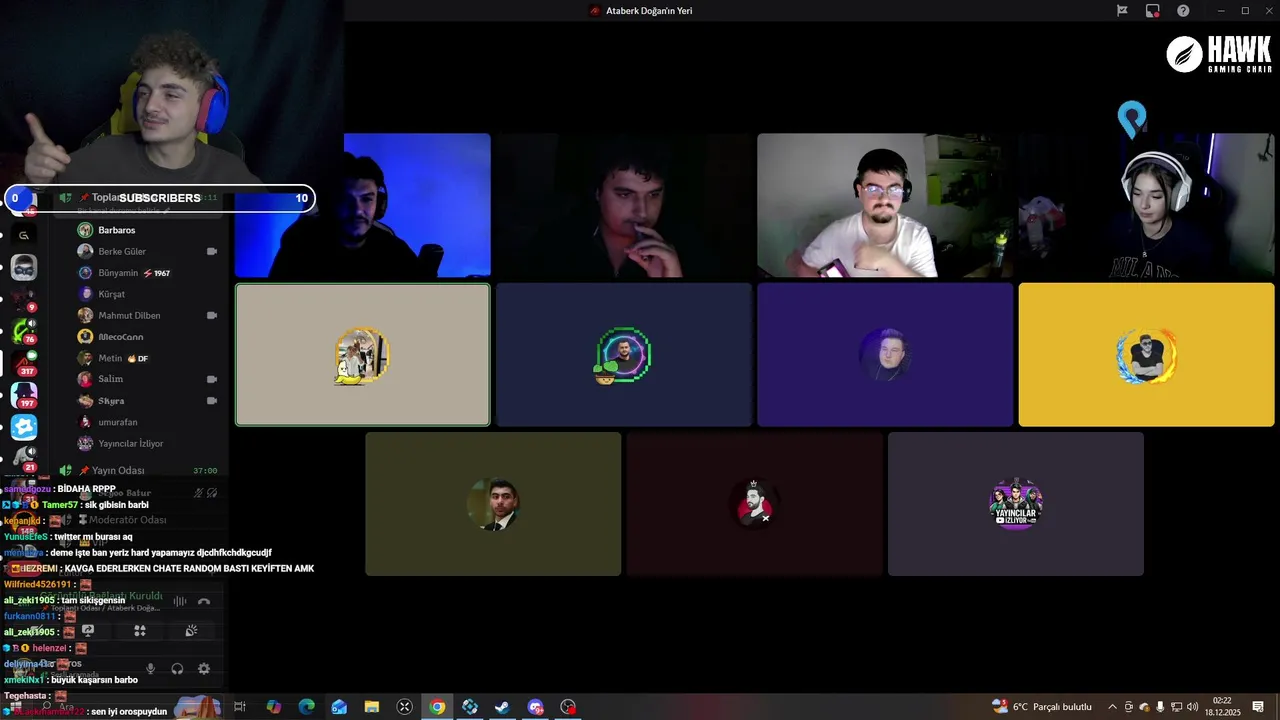Open the blue splat server icon
Screen dimensions: 1280x720
point(24,427)
